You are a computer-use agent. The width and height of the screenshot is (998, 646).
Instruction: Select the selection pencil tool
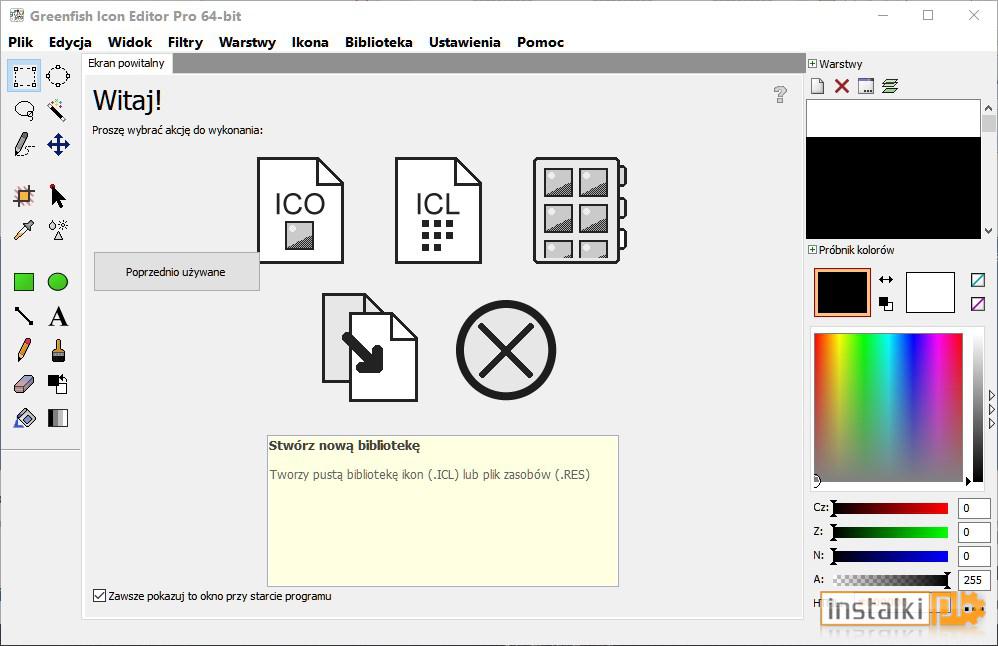click(24, 144)
